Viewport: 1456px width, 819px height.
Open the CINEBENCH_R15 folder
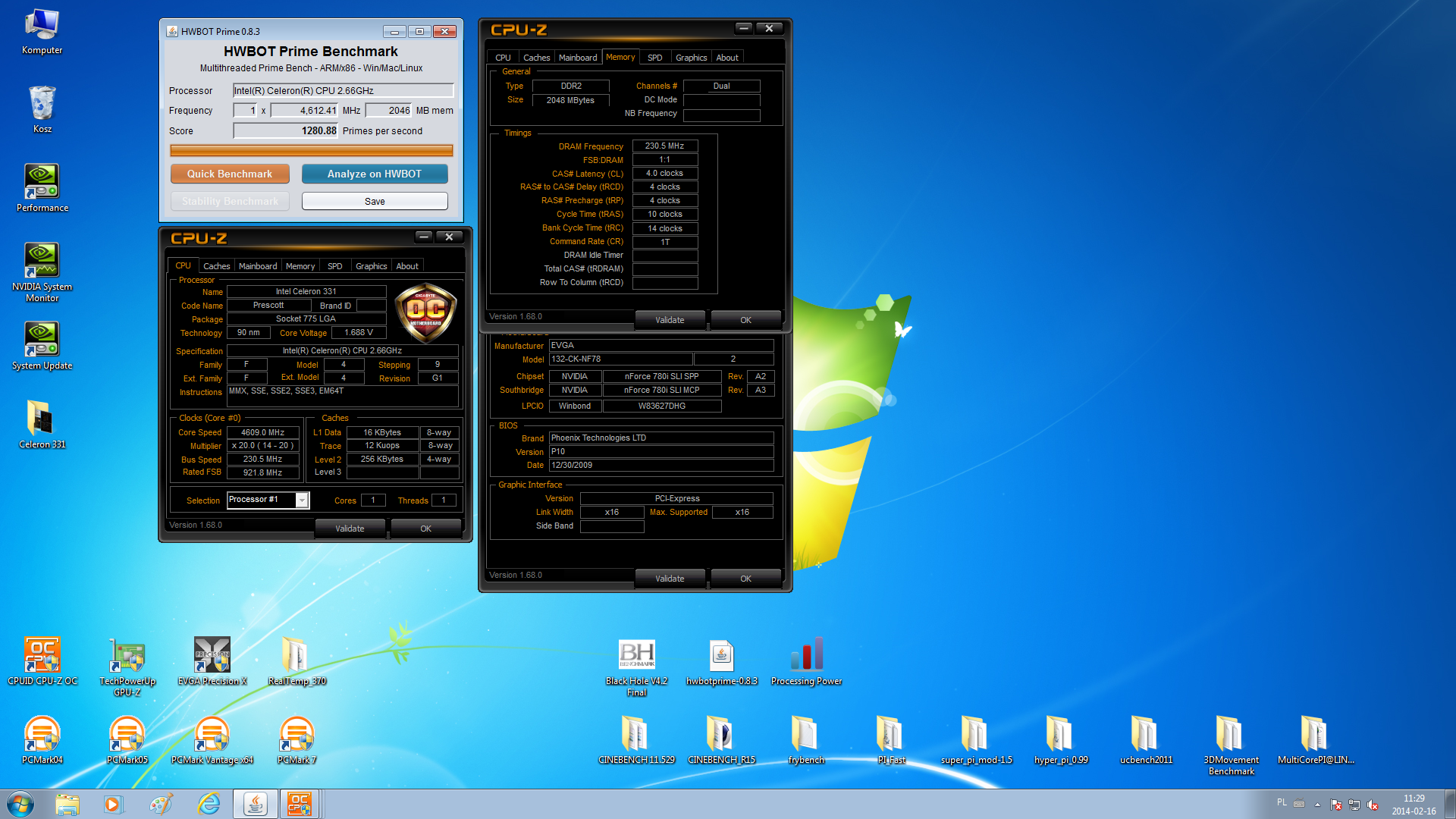[721, 740]
